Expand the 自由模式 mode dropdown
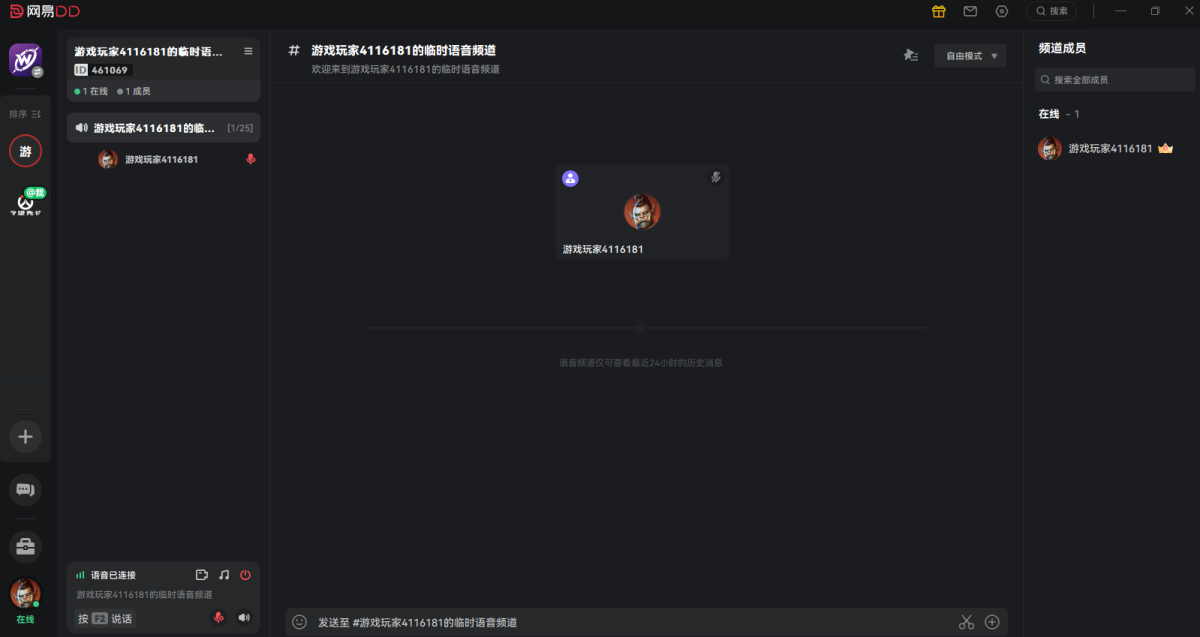Viewport: 1200px width, 637px height. (970, 56)
